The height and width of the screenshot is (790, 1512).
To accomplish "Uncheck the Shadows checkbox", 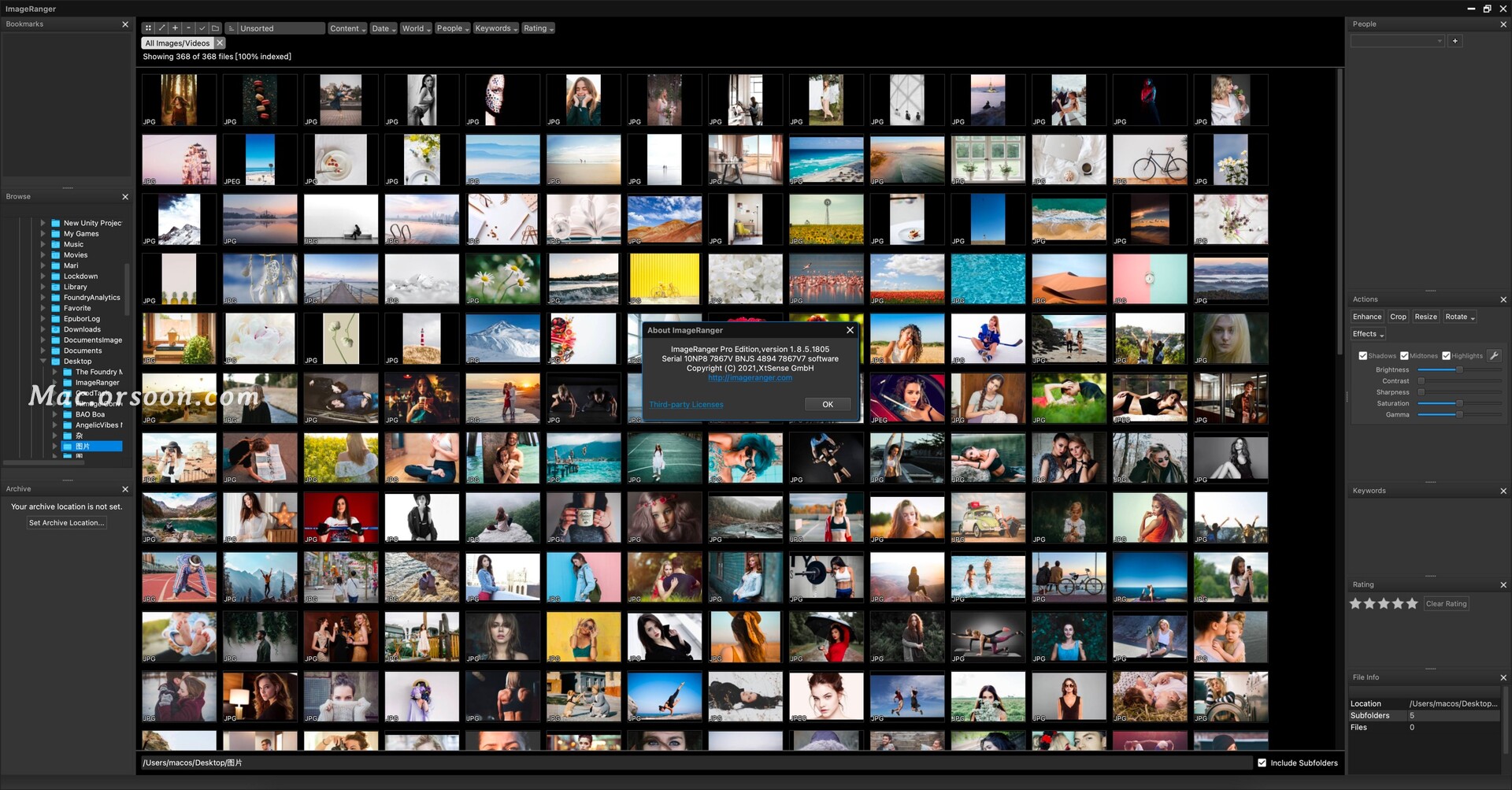I will click(x=1362, y=356).
